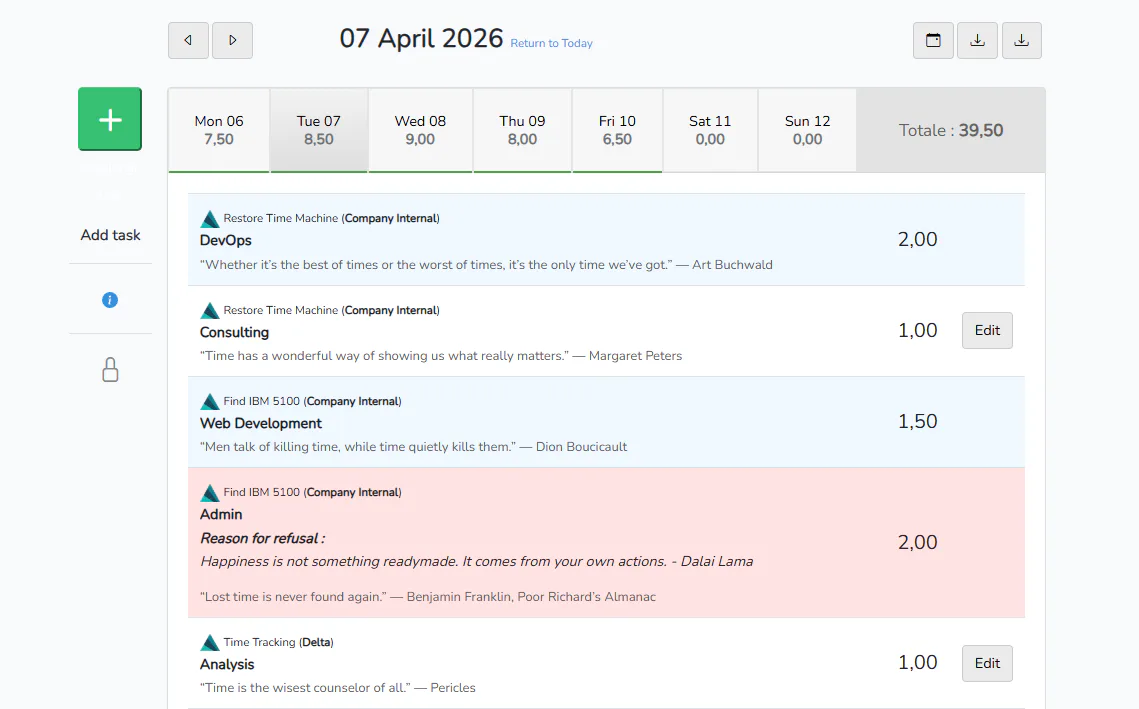Switch to Wed 08 day tab
This screenshot has height=709, width=1139.
[420, 130]
